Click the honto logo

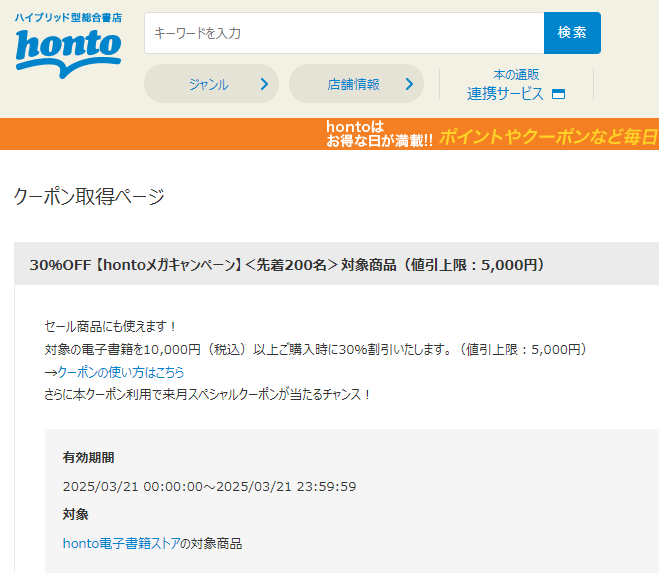68,53
